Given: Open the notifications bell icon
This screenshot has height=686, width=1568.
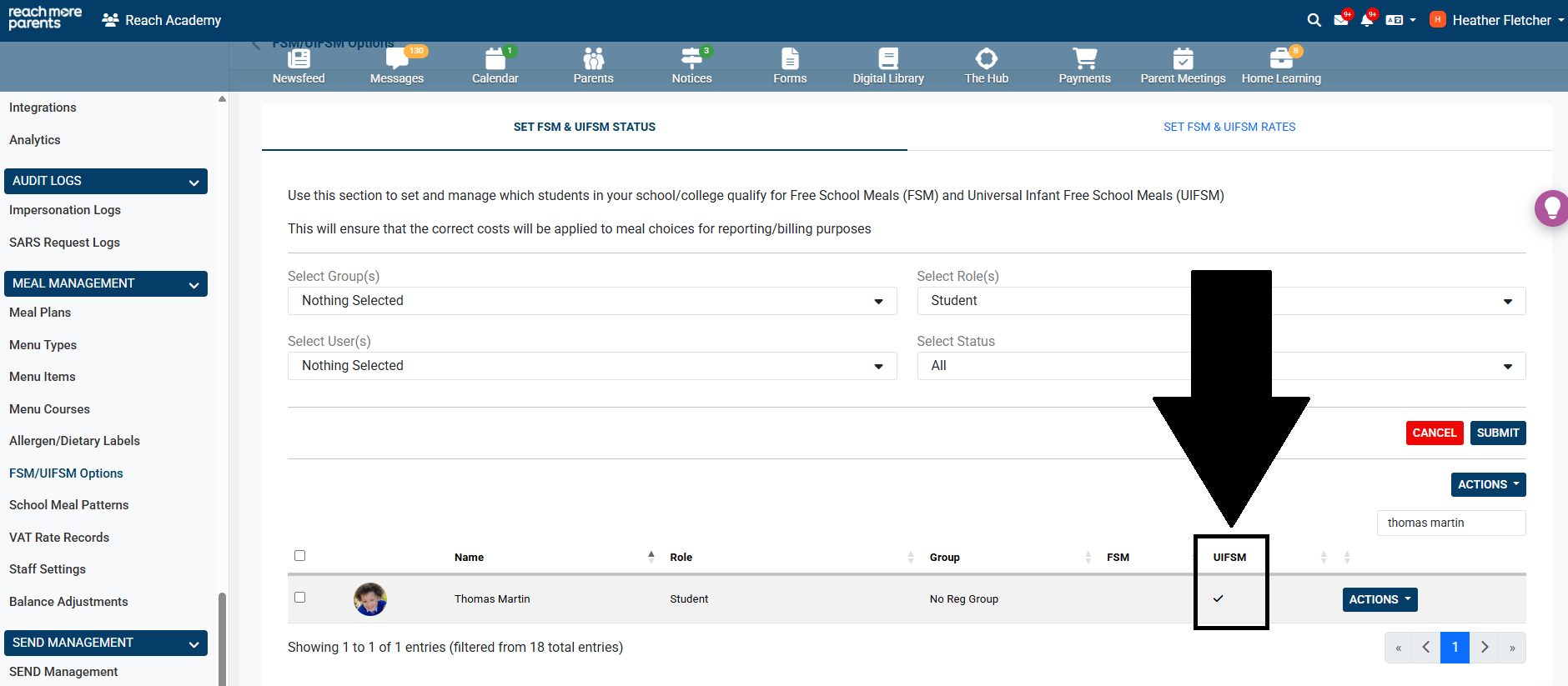Looking at the screenshot, I should click(x=1366, y=20).
